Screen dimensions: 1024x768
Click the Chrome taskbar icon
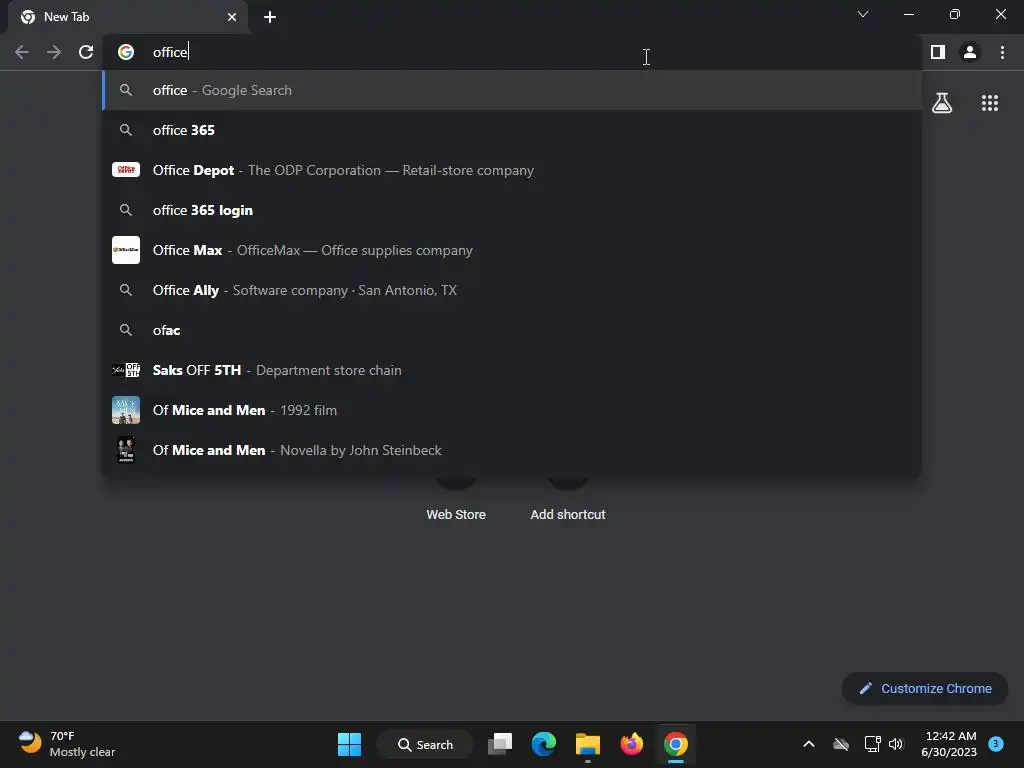click(676, 744)
